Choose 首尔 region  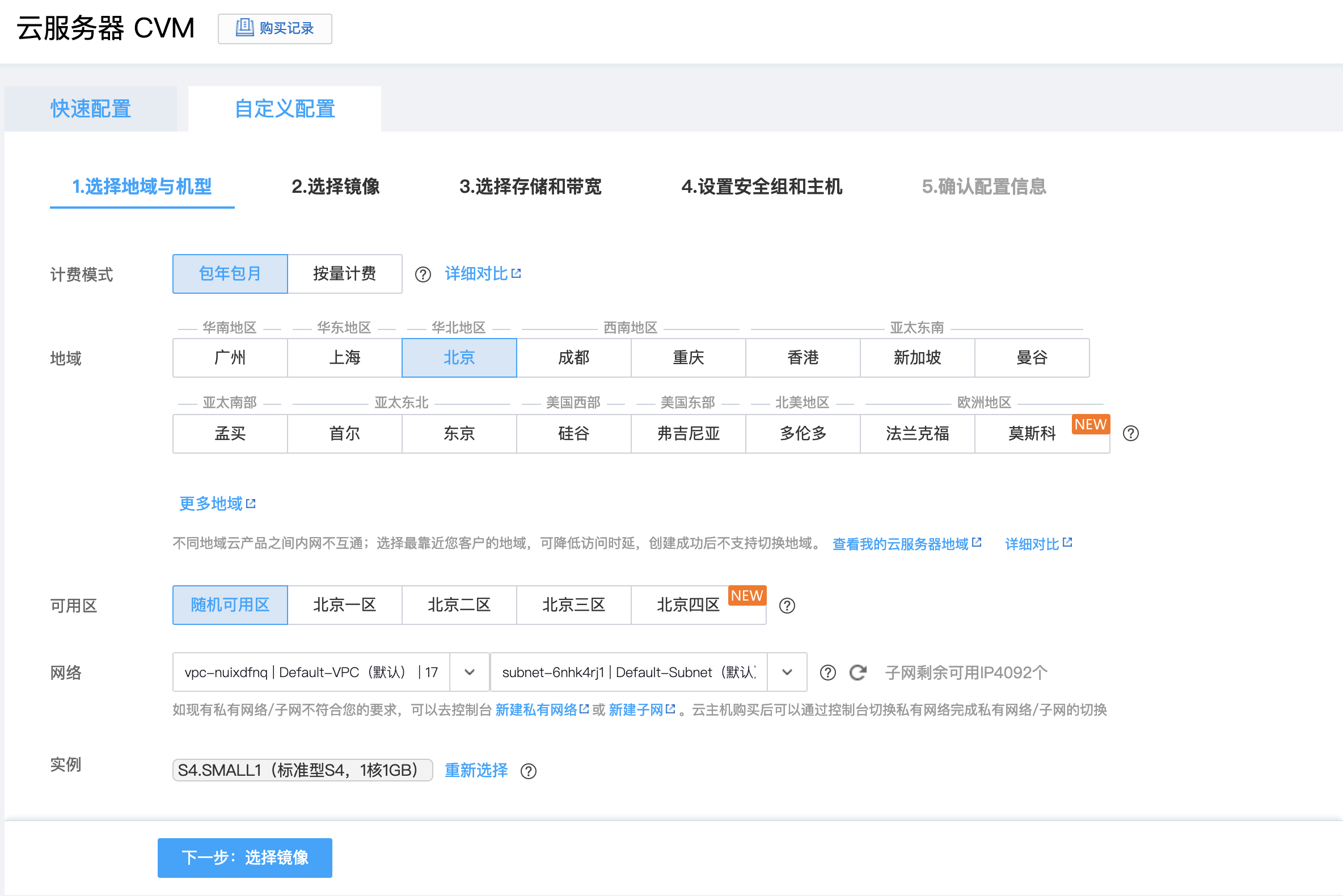345,434
